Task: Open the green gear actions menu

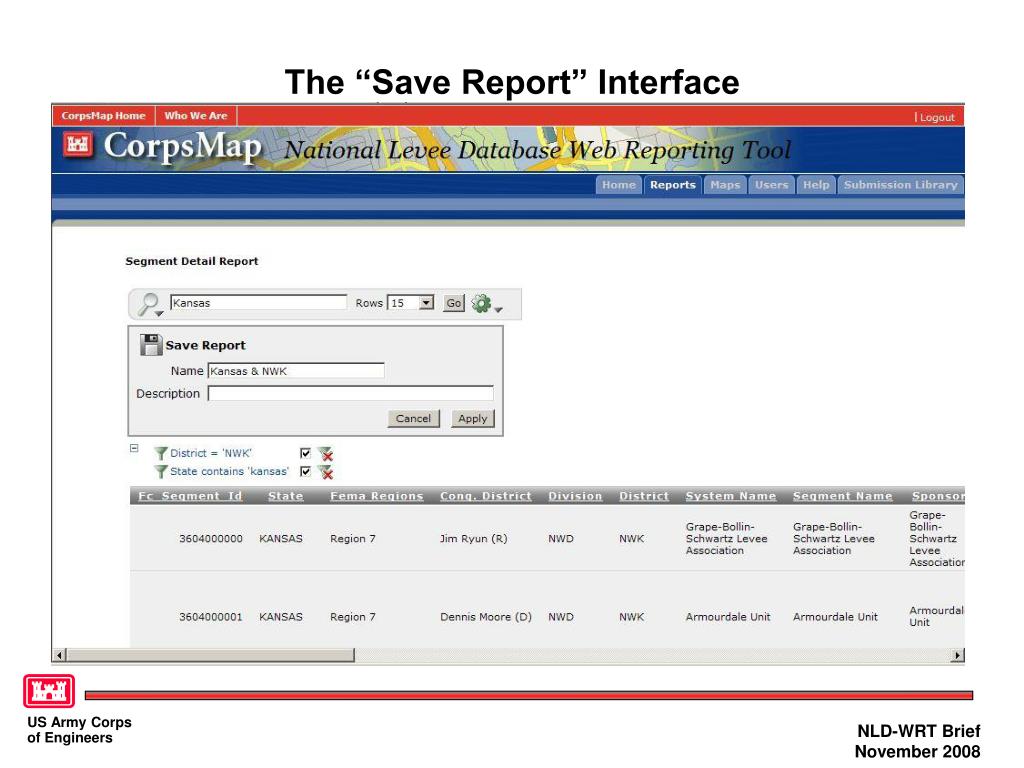Action: click(486, 304)
